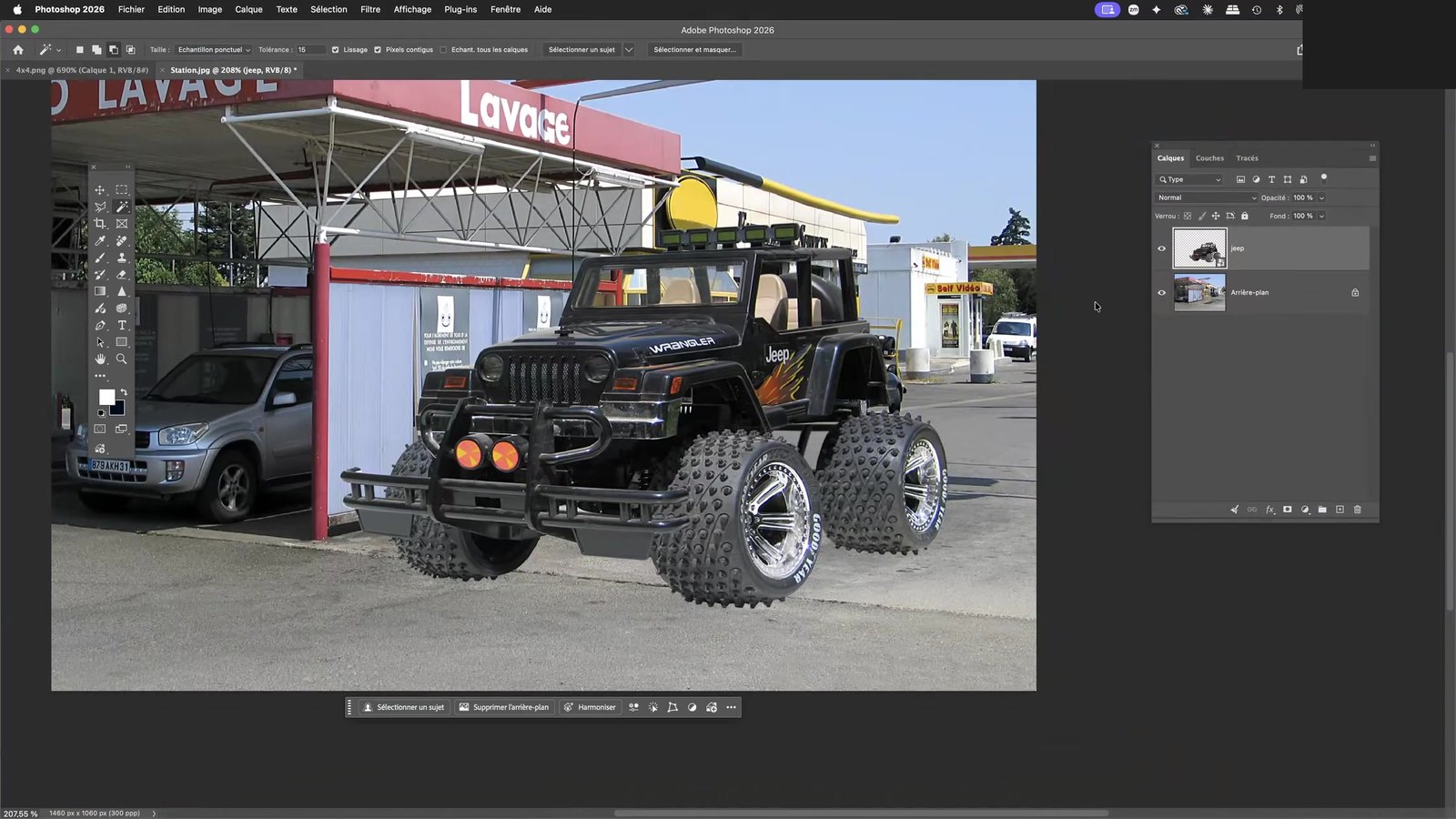Open the Normal blend mode dropdown
The height and width of the screenshot is (819, 1456).
(x=1207, y=197)
